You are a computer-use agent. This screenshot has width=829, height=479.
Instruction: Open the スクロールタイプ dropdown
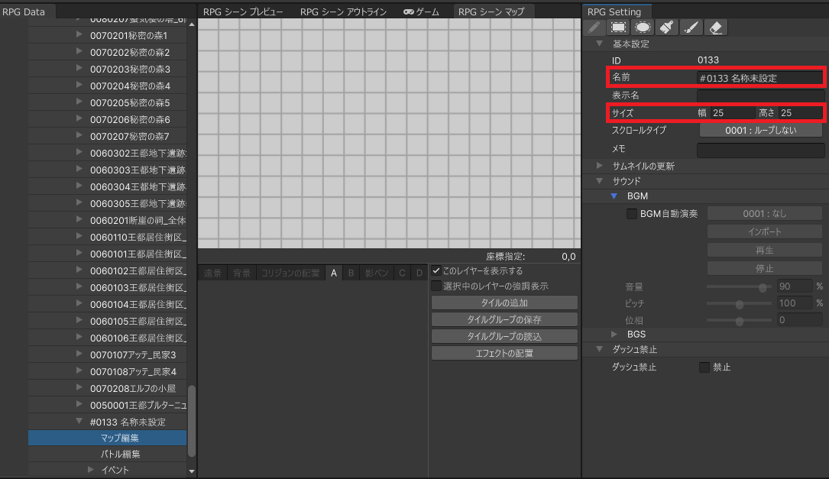point(760,130)
